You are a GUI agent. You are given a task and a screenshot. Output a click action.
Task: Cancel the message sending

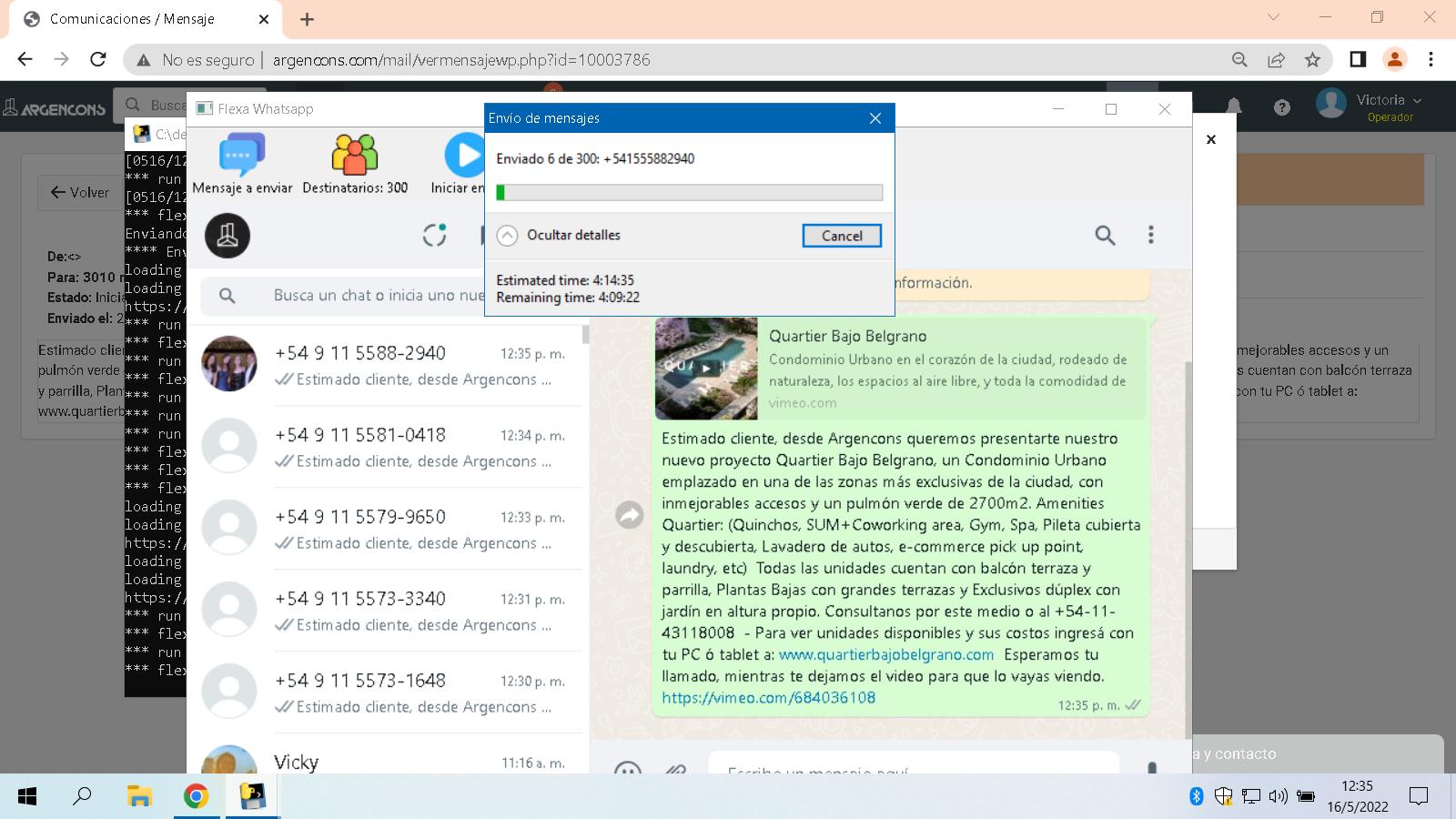[x=842, y=236]
